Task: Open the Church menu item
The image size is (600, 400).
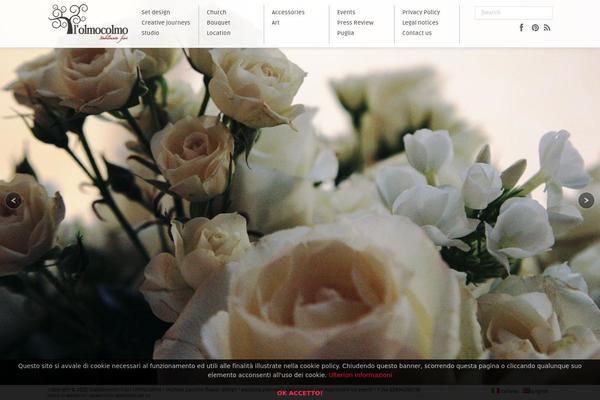Action: [217, 12]
